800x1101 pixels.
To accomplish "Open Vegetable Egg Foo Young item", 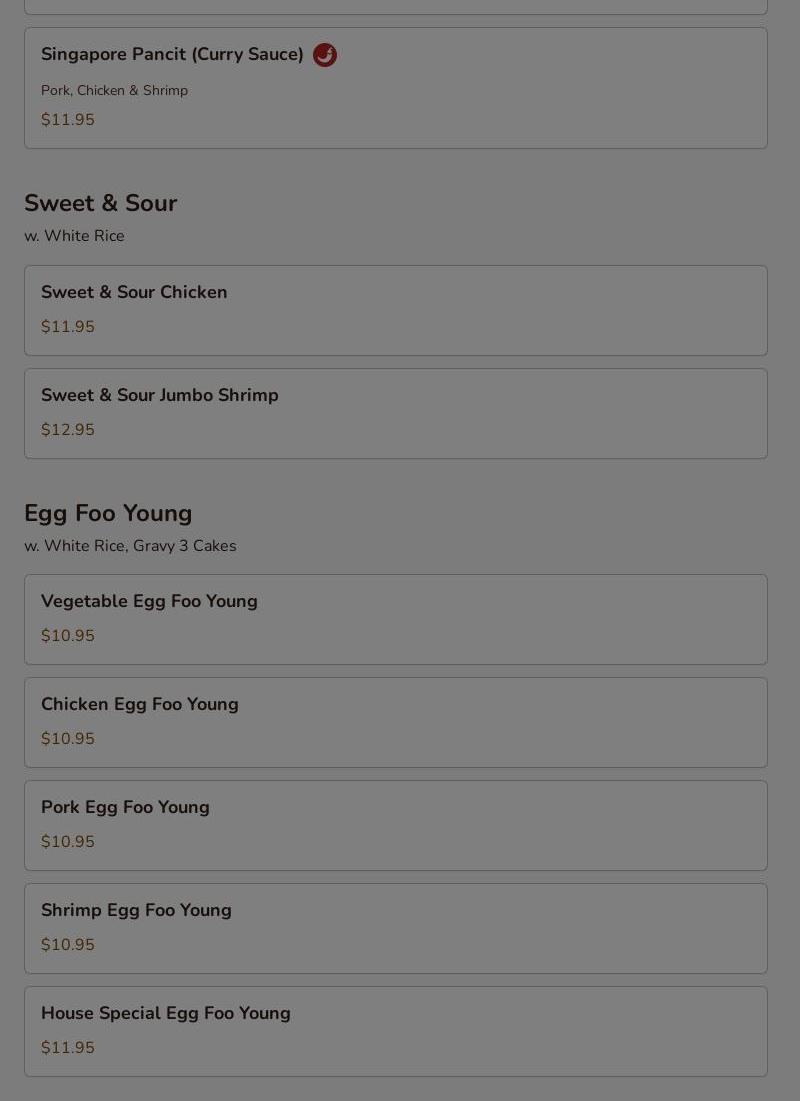I will pyautogui.click(x=149, y=602).
